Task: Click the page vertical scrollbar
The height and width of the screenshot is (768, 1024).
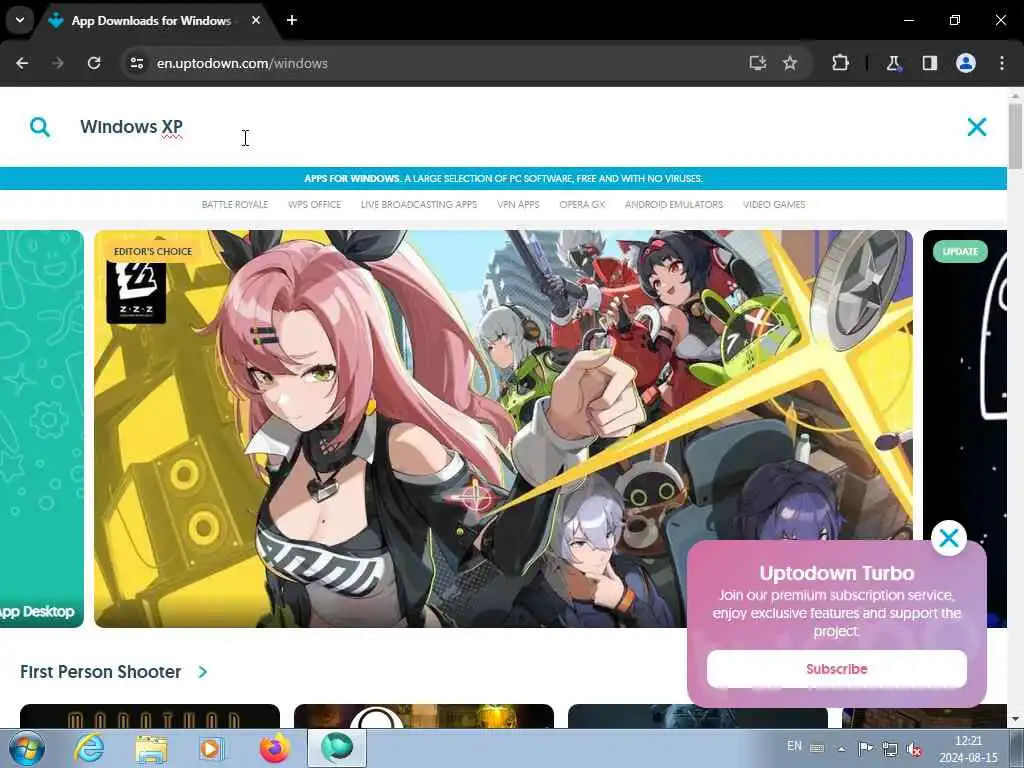Action: [x=1015, y=136]
